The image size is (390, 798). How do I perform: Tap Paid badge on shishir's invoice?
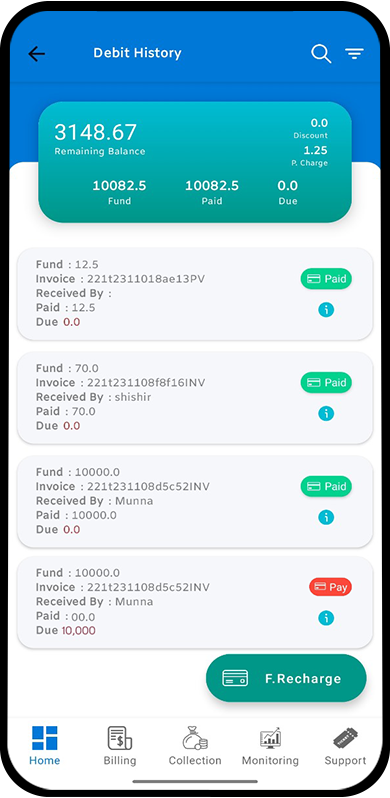click(326, 383)
